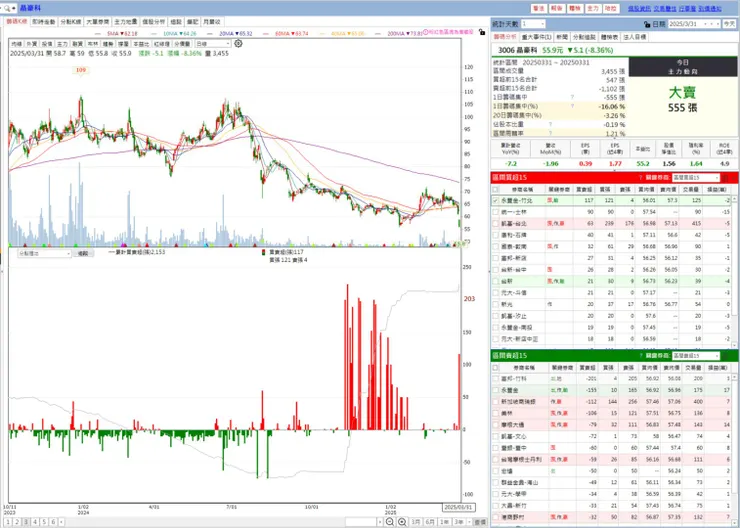
Task: Click the magnifier search icon at top left
Action: (7, 8)
